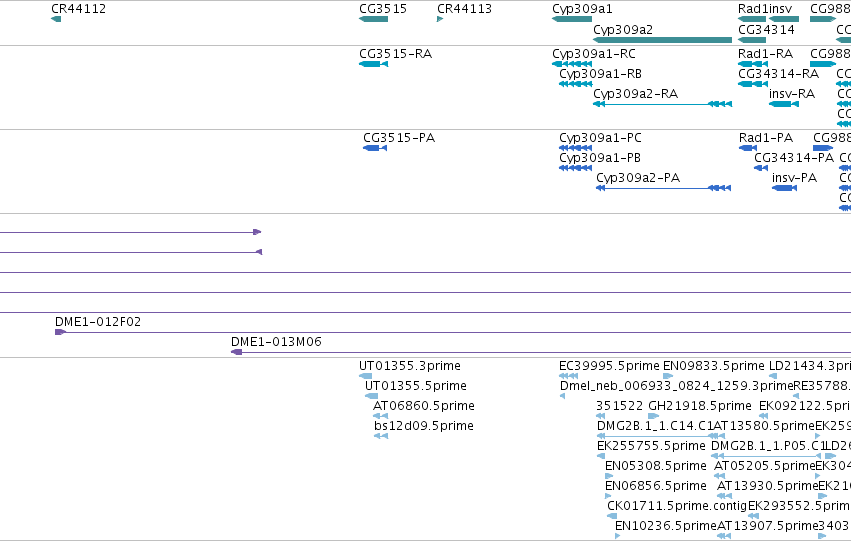
Task: Select the Cyp309a1-RB transcript label
Action: click(600, 74)
